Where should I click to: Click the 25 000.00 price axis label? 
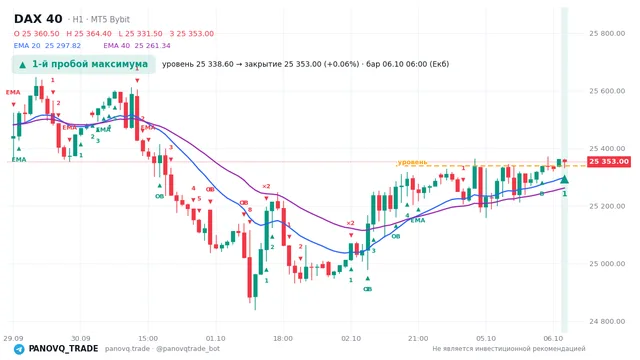tap(607, 264)
